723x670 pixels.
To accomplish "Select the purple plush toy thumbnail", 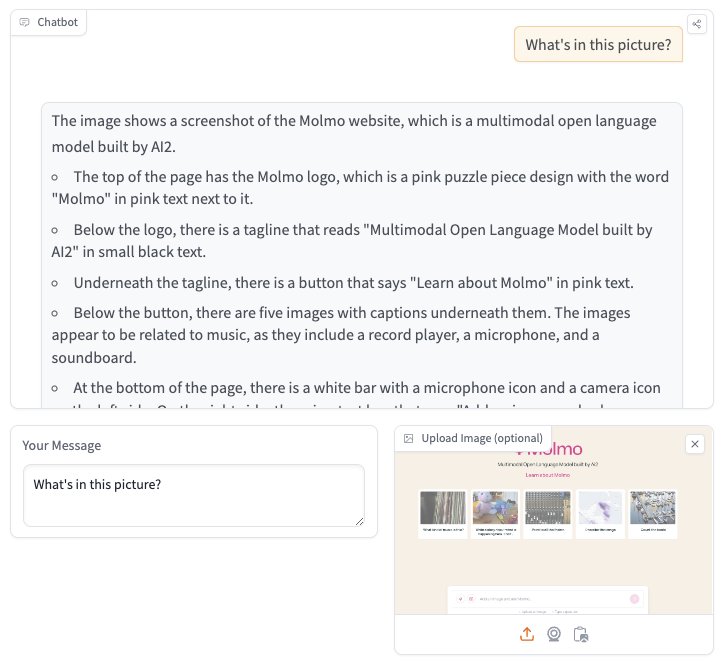I will pos(495,507).
